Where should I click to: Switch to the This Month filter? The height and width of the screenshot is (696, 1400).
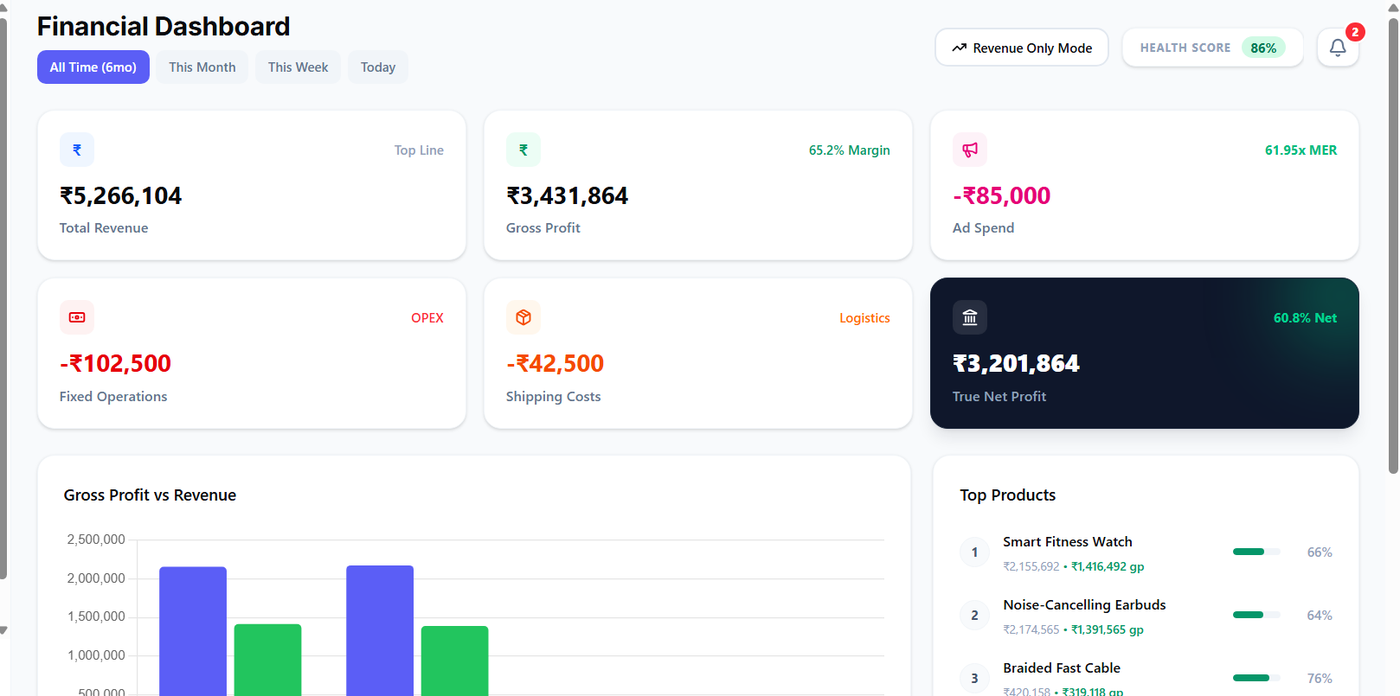coord(202,67)
